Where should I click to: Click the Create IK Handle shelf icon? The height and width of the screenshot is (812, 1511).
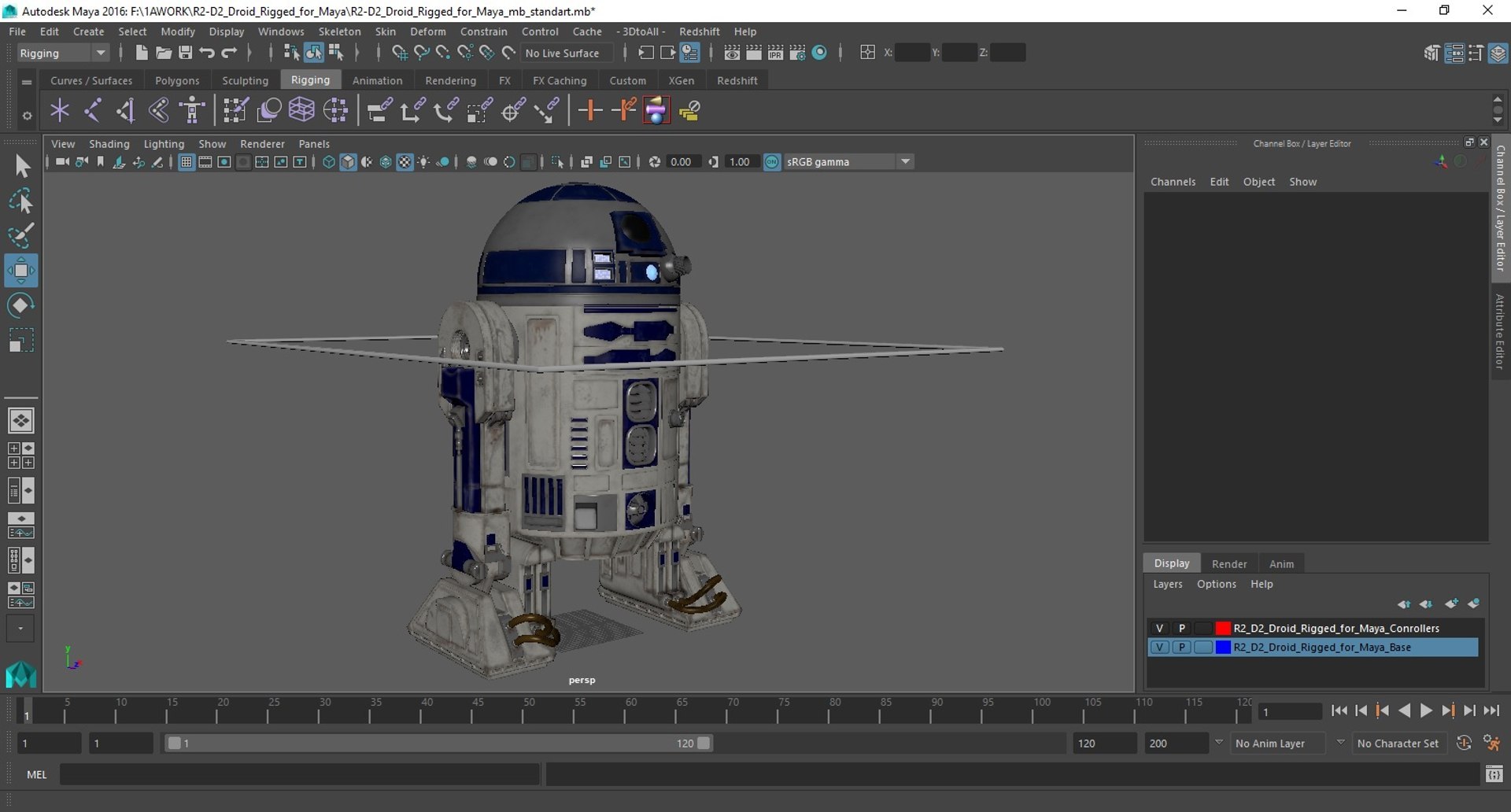(126, 110)
